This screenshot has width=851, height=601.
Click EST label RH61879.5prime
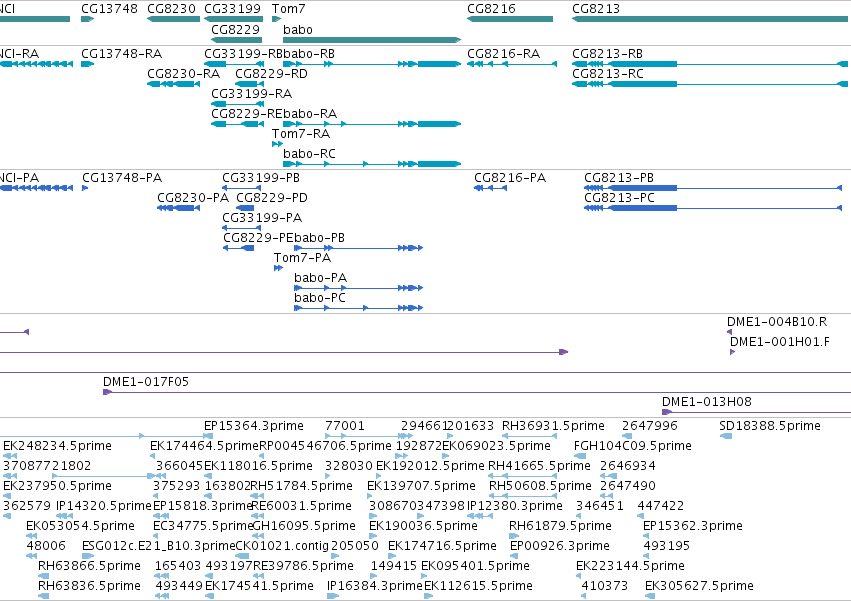click(x=560, y=526)
